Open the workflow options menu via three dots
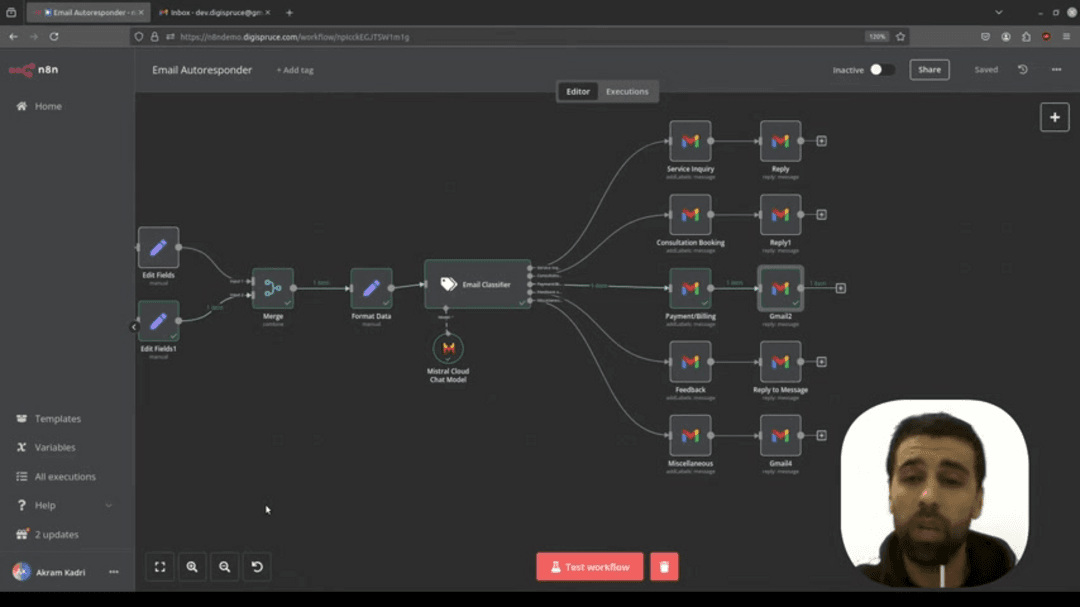Image resolution: width=1080 pixels, height=607 pixels. 1055,69
